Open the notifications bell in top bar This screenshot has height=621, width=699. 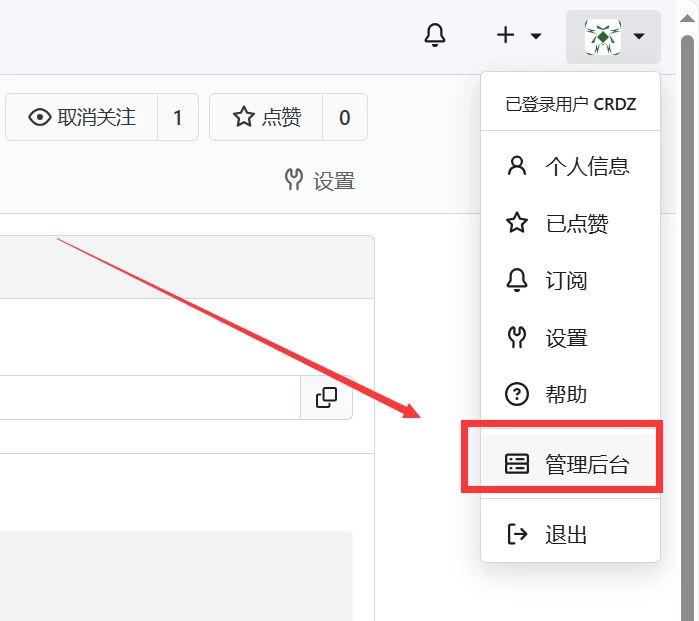point(434,36)
